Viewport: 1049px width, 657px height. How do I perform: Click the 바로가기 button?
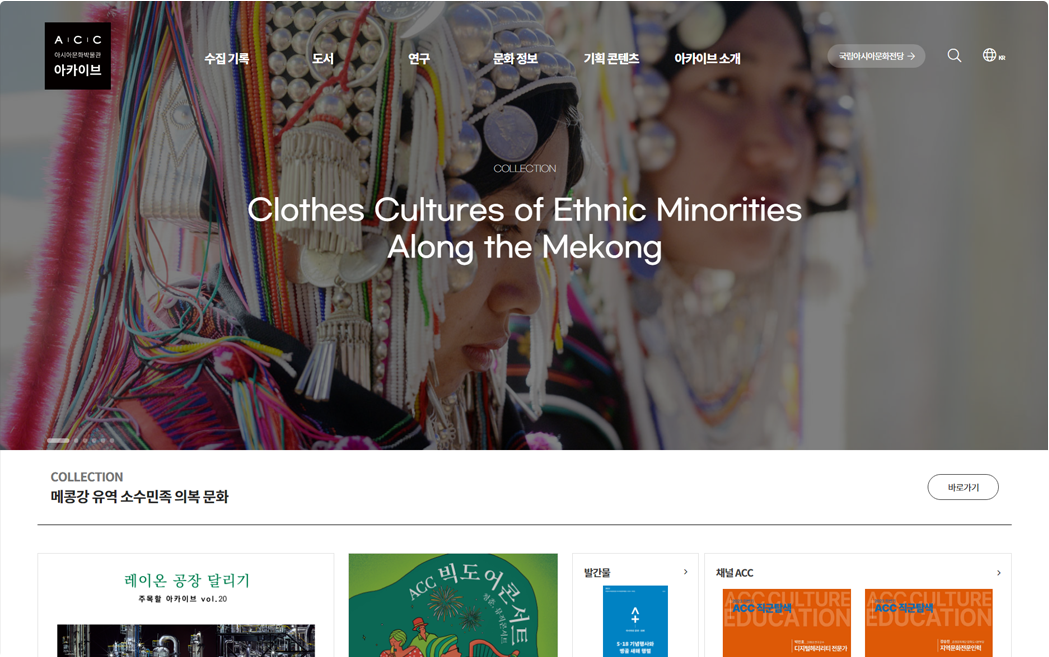point(963,487)
